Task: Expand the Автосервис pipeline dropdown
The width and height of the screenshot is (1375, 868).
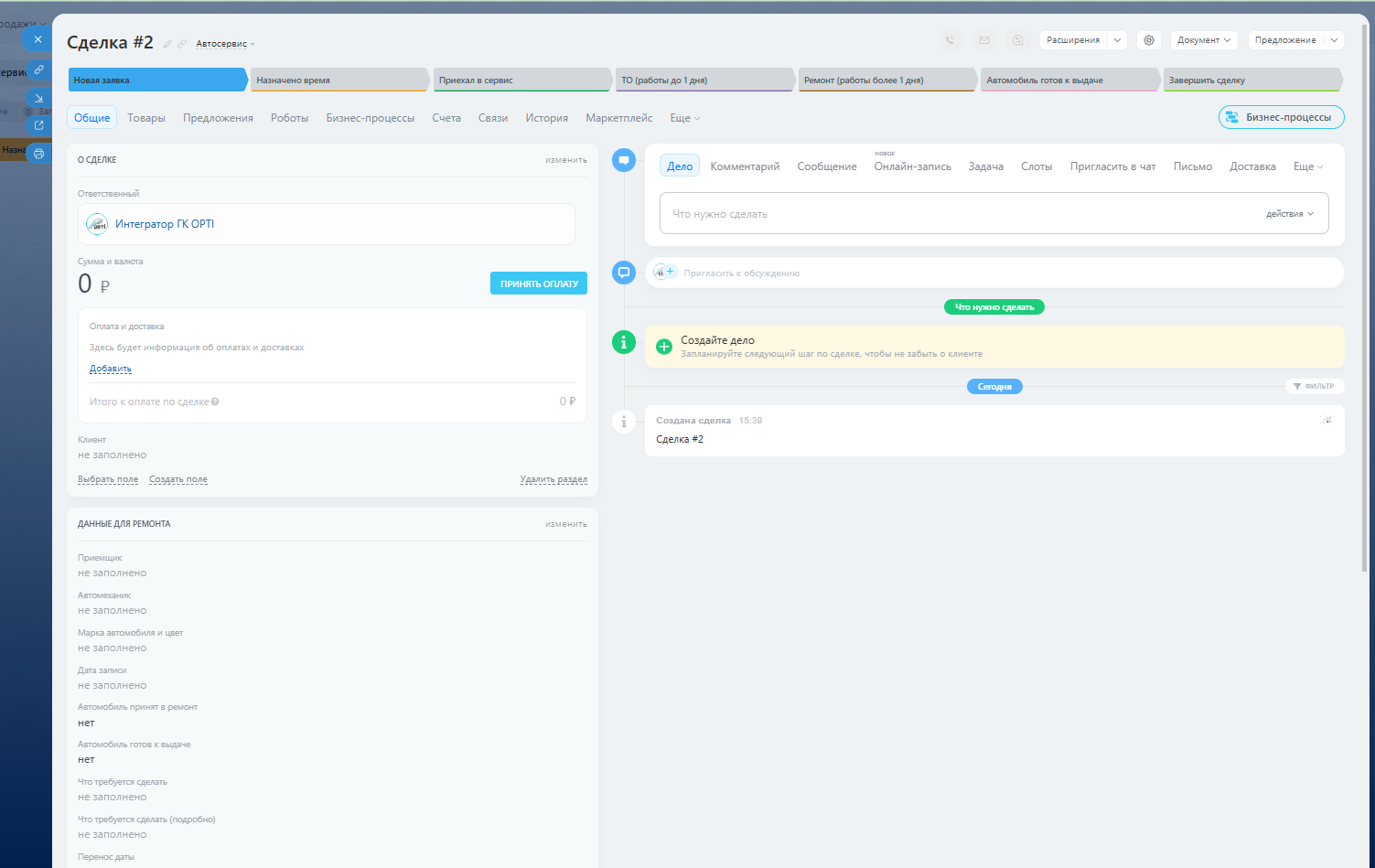Action: tap(225, 44)
